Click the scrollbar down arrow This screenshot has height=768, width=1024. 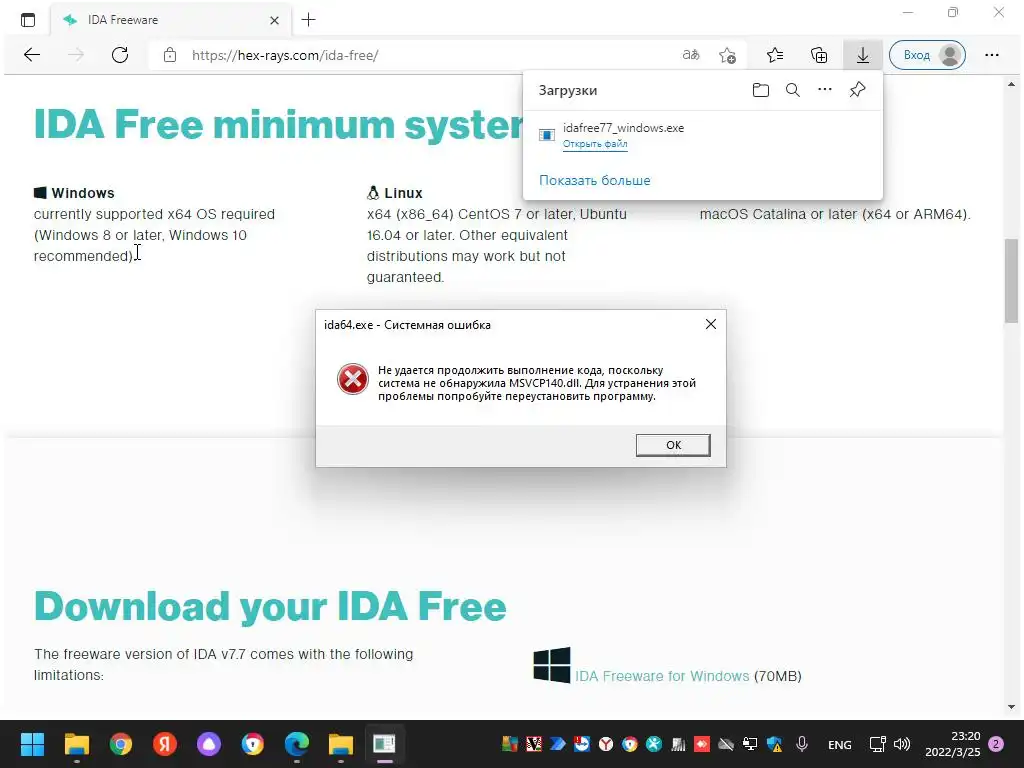(x=1011, y=707)
